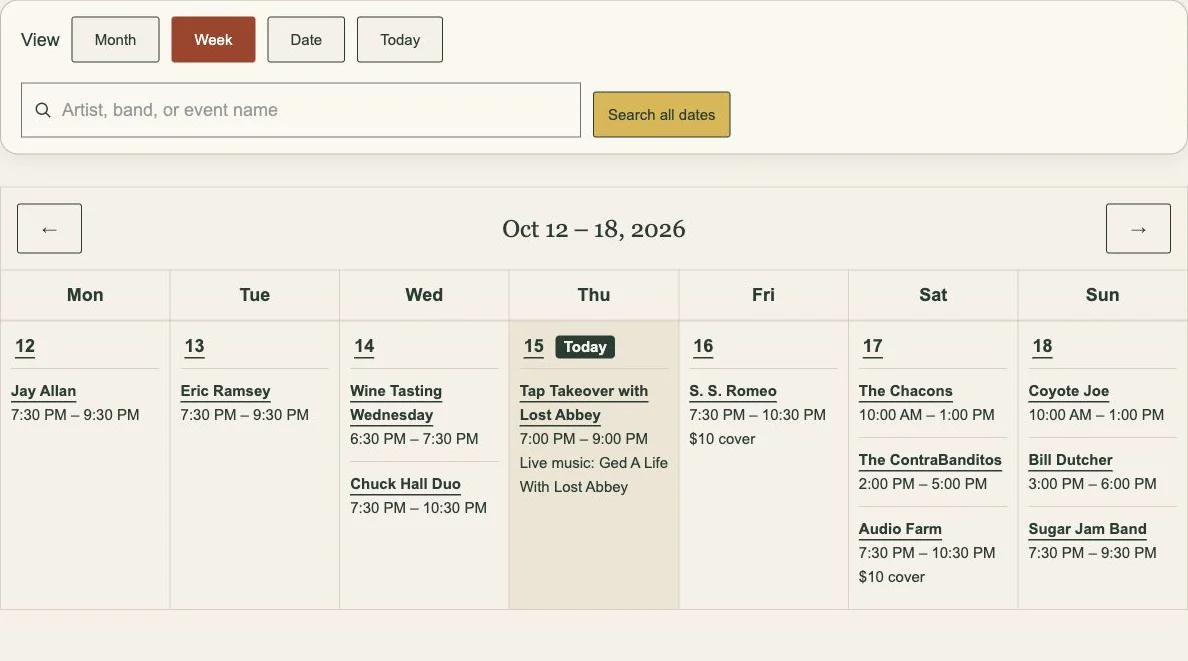Click the Fri column header
Screen dimensions: 1188x661
[x=764, y=295]
